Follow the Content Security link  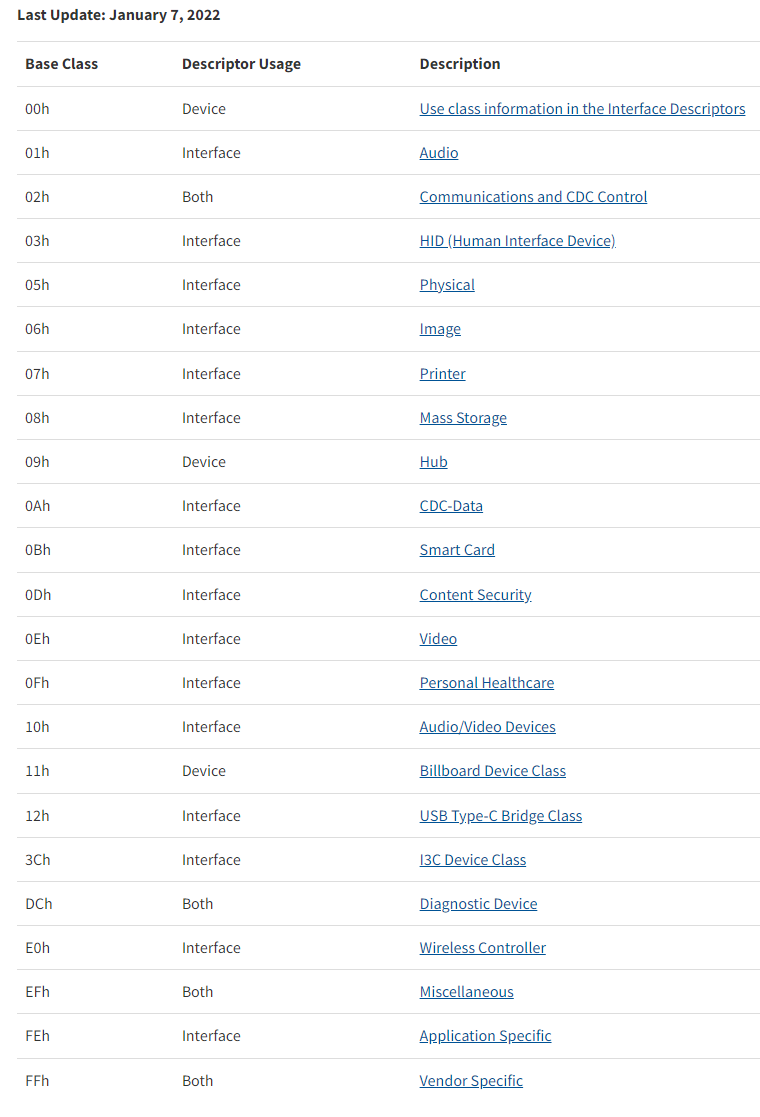click(475, 595)
